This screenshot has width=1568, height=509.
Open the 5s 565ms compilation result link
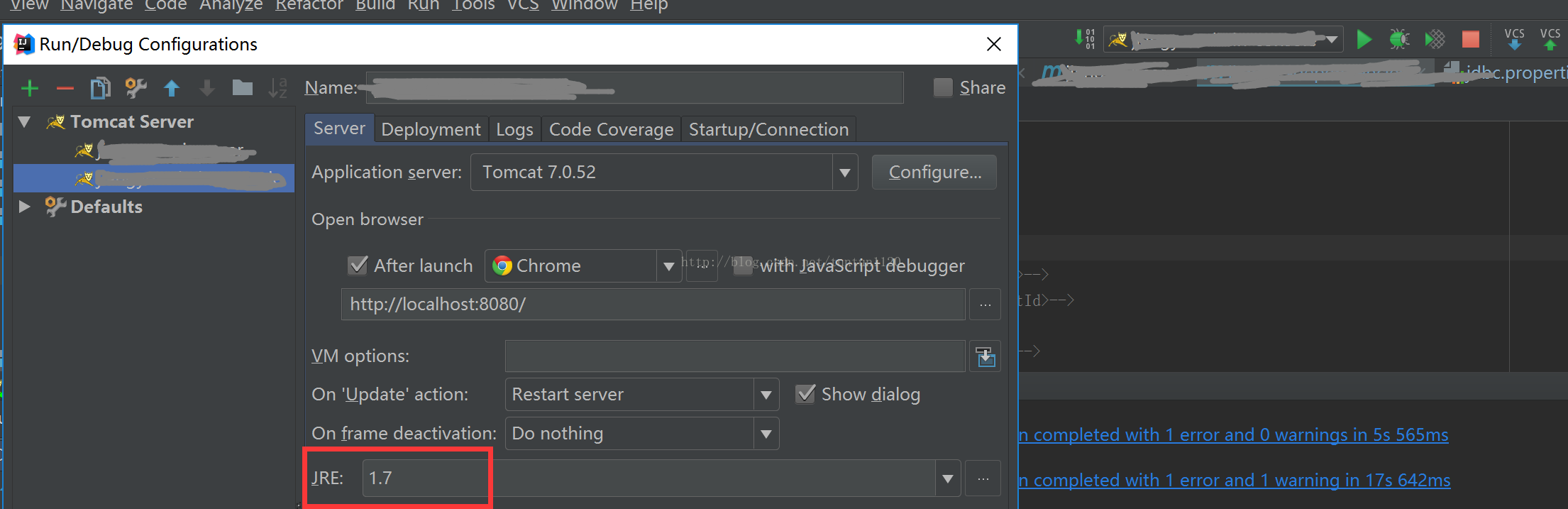click(1233, 434)
